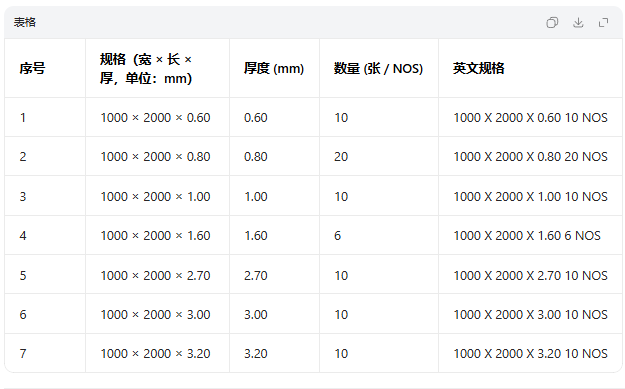Select the 厚度 (mm) column header

coord(274,69)
